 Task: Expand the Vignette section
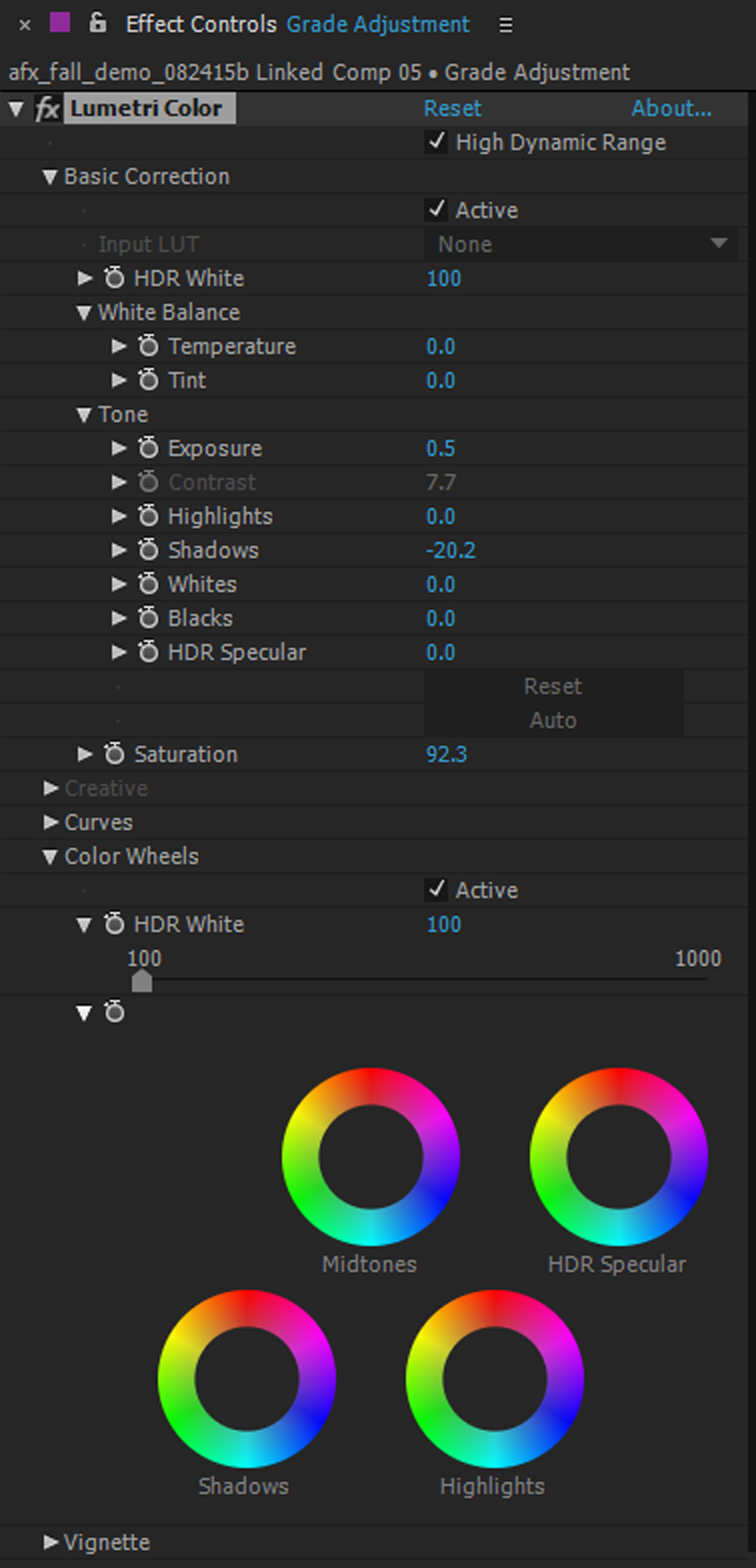coord(51,1542)
